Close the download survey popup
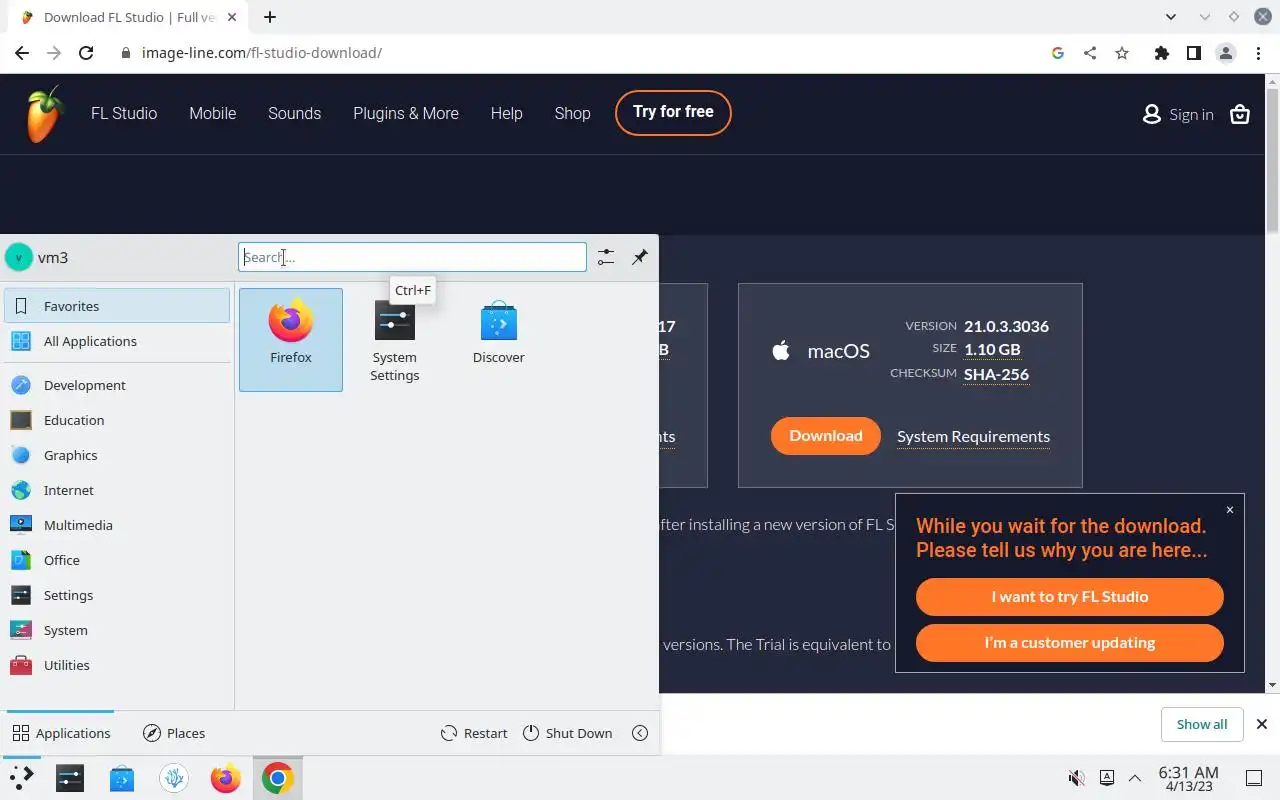The height and width of the screenshot is (800, 1280). [x=1229, y=510]
